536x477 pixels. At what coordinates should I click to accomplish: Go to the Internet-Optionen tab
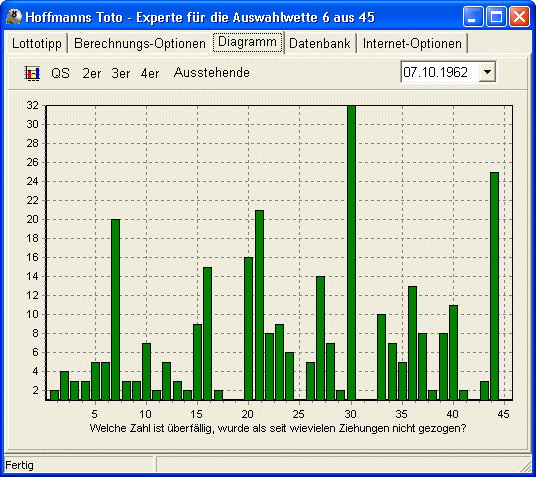[x=412, y=43]
